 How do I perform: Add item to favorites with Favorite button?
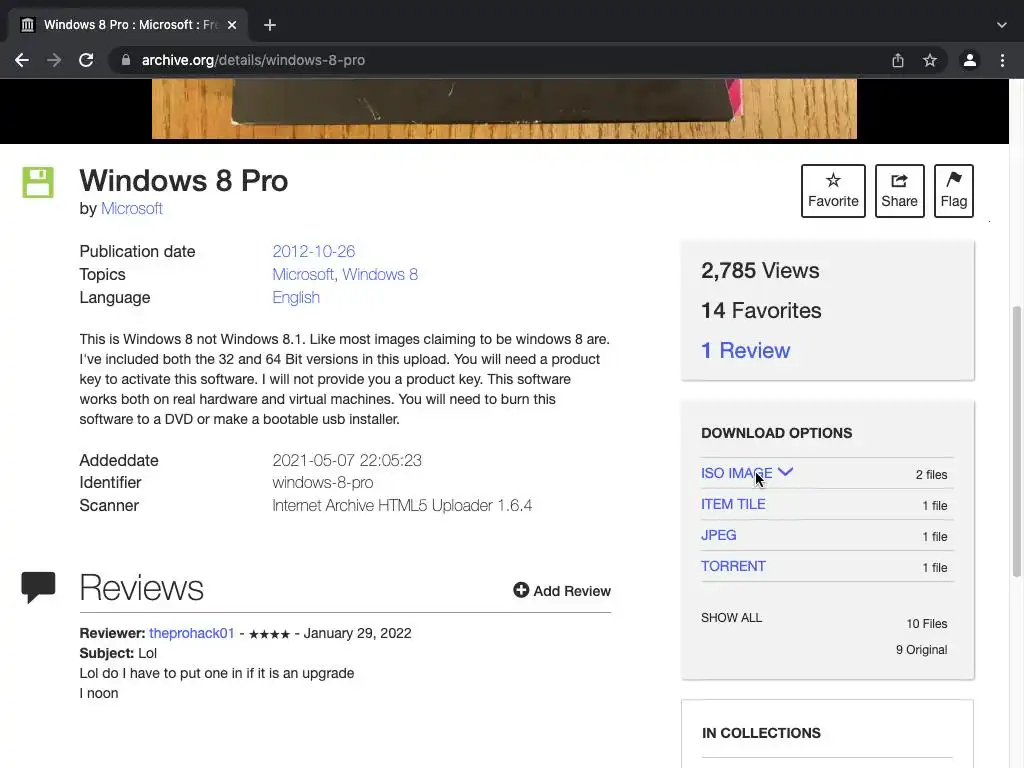coord(833,191)
